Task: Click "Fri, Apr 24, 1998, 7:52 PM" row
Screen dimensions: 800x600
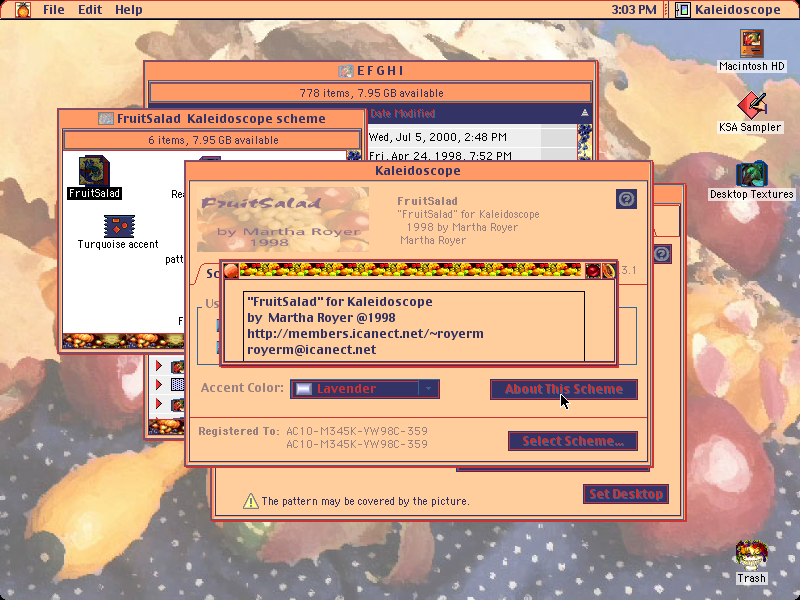Action: point(472,155)
